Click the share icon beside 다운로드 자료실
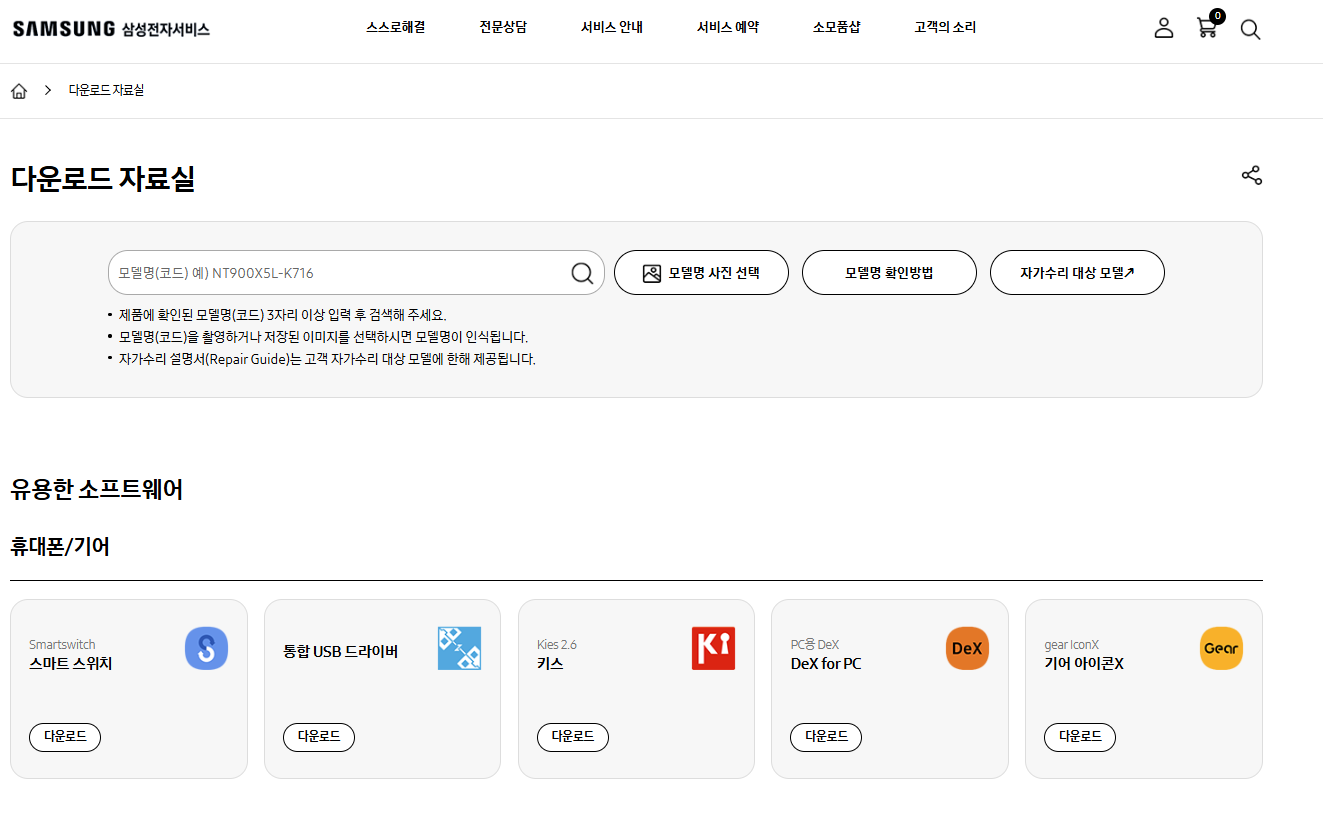 pos(1251,176)
